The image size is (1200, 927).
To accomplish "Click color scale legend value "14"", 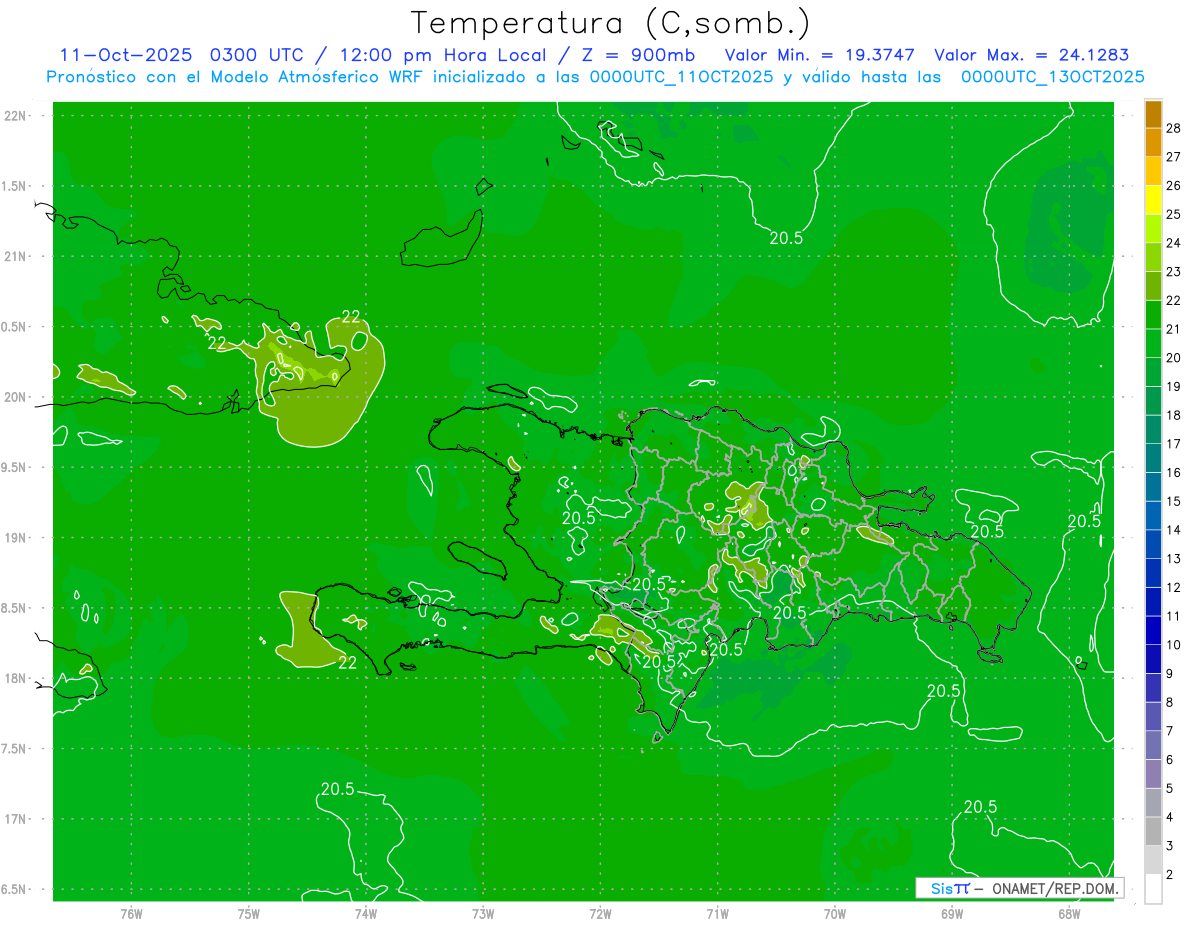I will [x=1174, y=529].
